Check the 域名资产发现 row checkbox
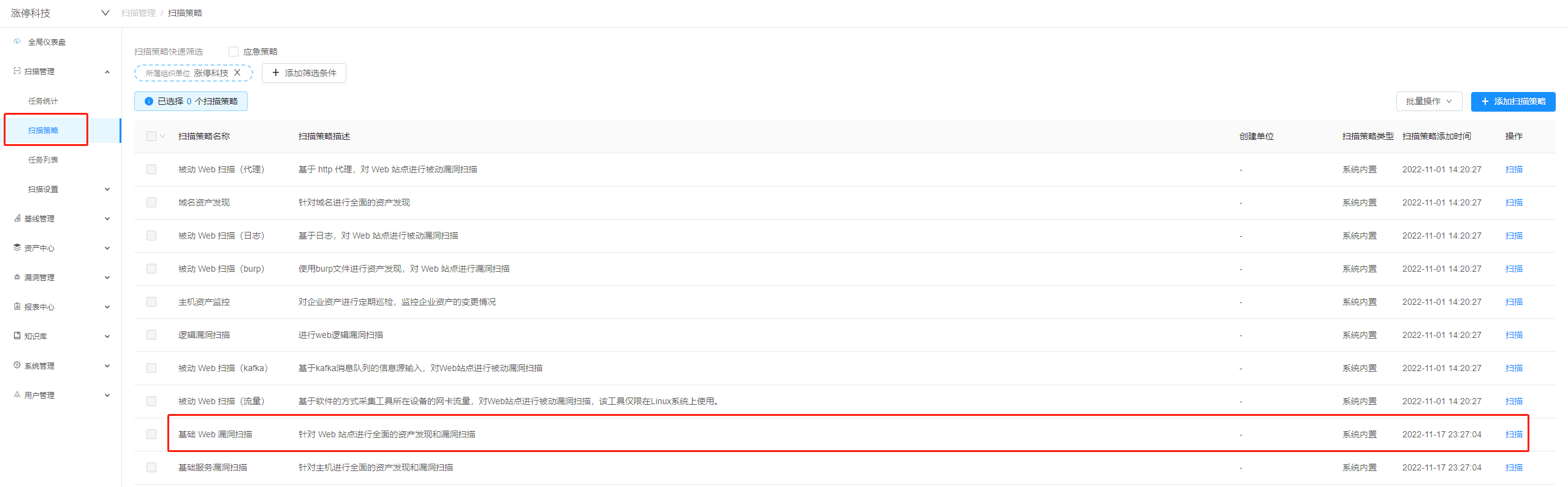The image size is (1568, 487). tap(151, 202)
